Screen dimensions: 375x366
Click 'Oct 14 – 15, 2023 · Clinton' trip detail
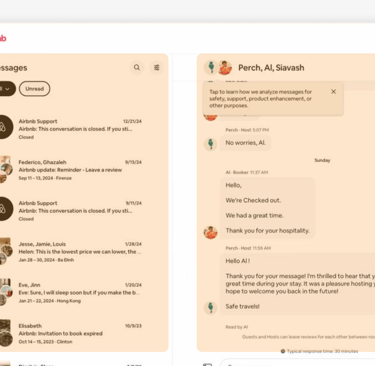tap(45, 342)
